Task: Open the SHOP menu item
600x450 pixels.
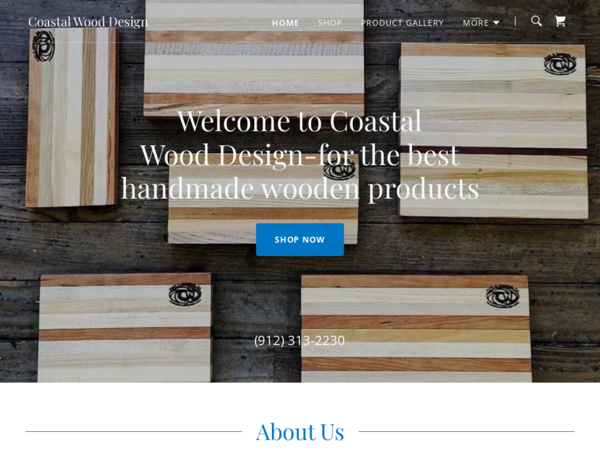Action: point(330,23)
